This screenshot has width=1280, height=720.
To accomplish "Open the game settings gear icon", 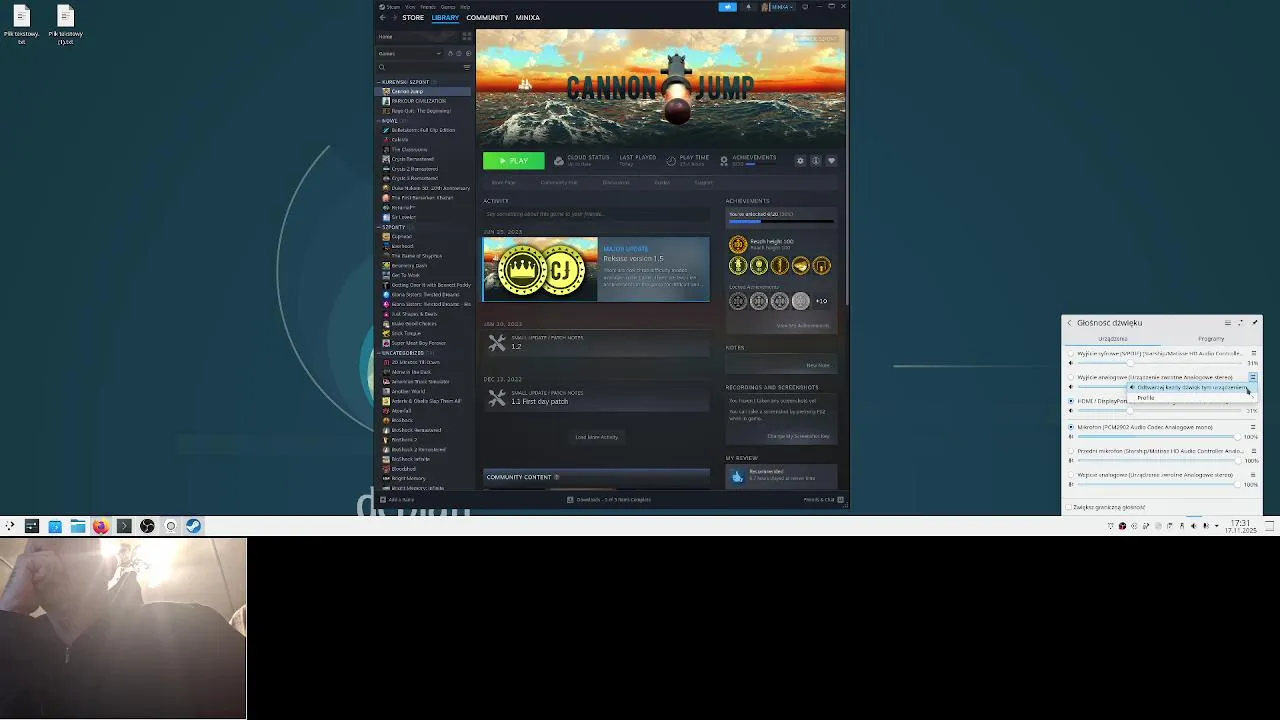I will 800,161.
